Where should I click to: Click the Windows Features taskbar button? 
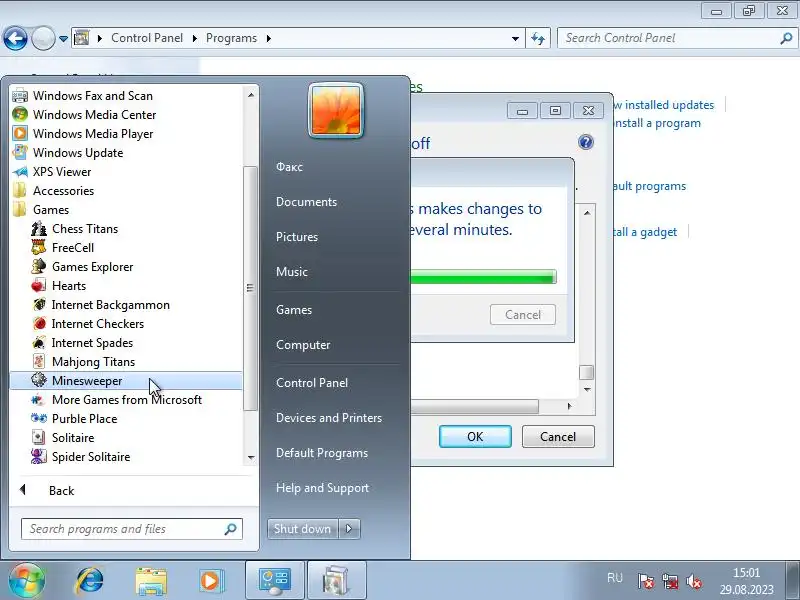[337, 581]
